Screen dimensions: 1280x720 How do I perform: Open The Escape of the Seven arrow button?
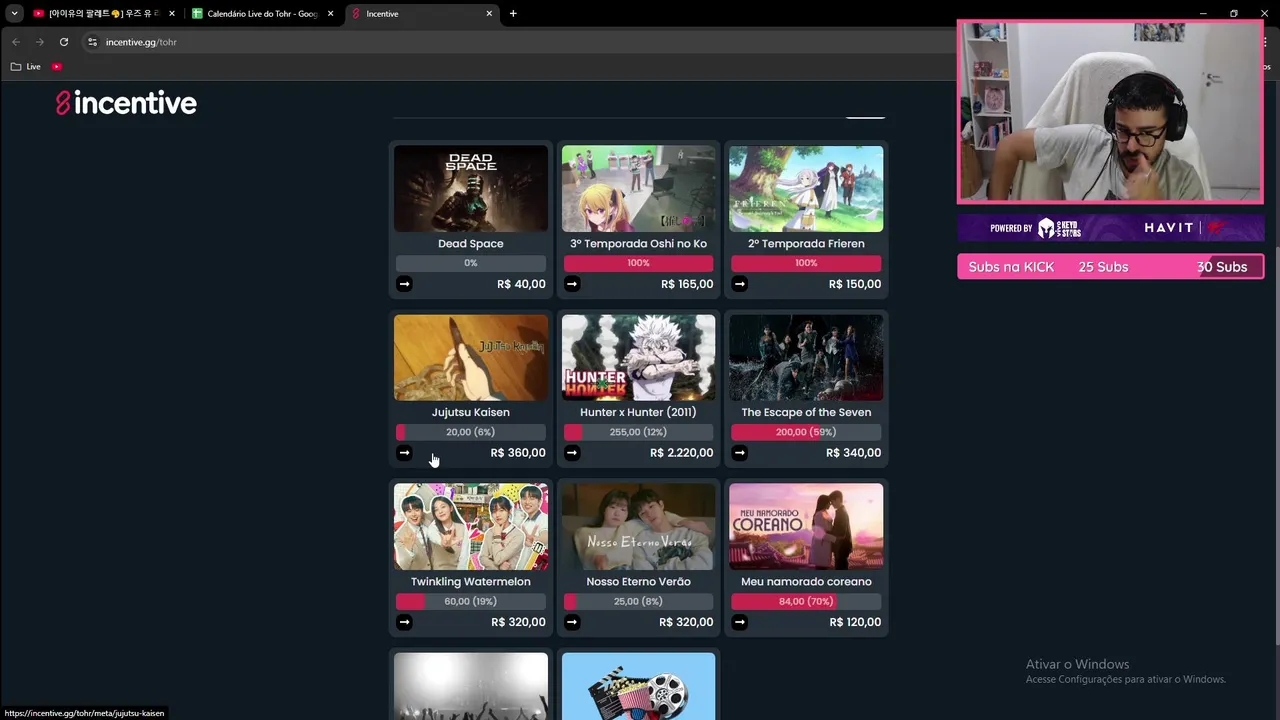(x=739, y=453)
